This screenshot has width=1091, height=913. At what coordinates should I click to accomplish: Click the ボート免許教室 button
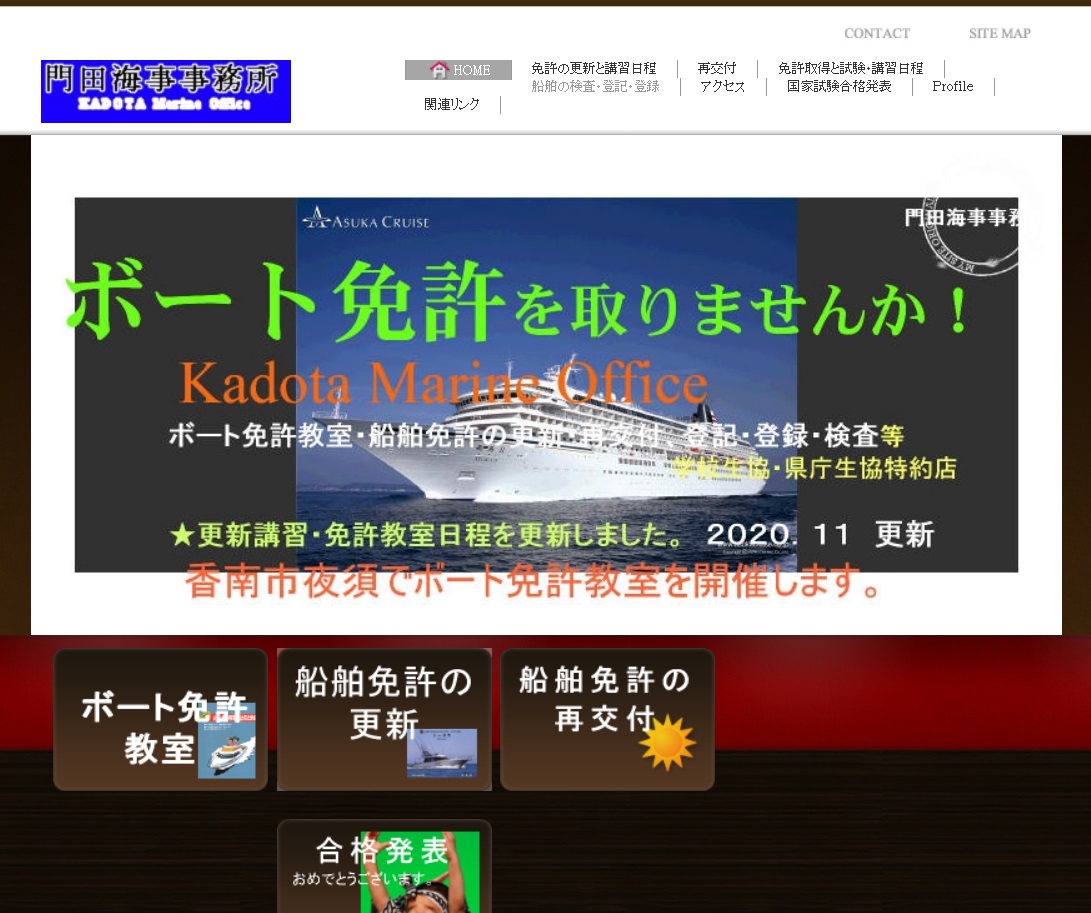pos(160,720)
